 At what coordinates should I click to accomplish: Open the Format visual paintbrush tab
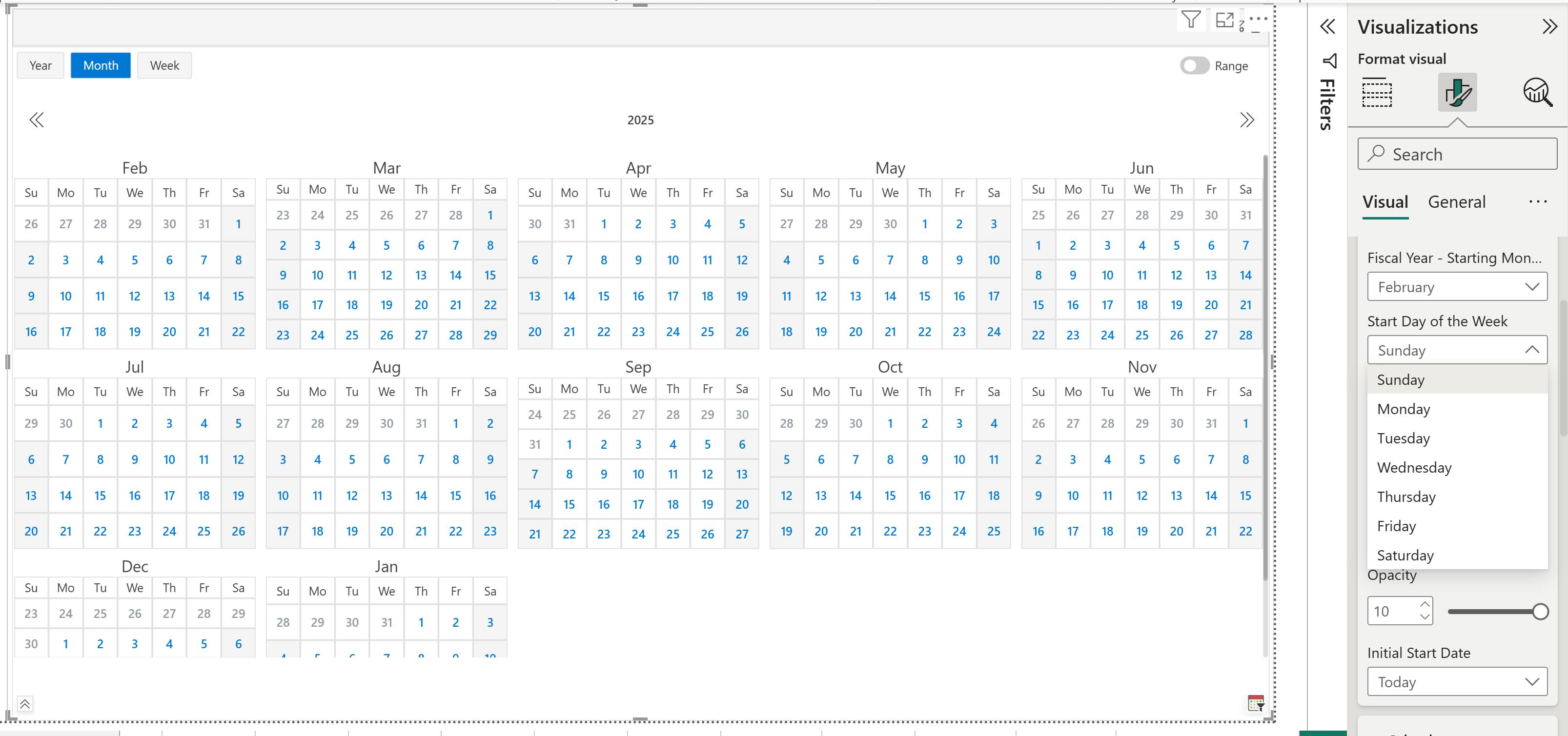1457,92
